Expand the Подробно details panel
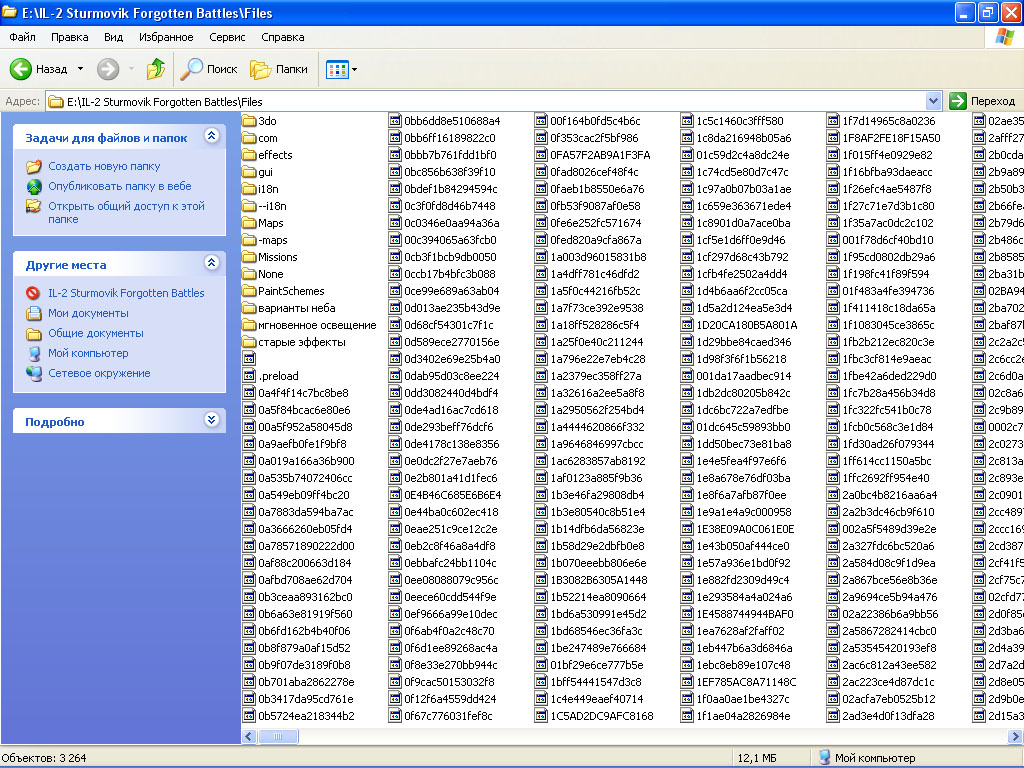The width and height of the screenshot is (1024, 768). click(211, 419)
